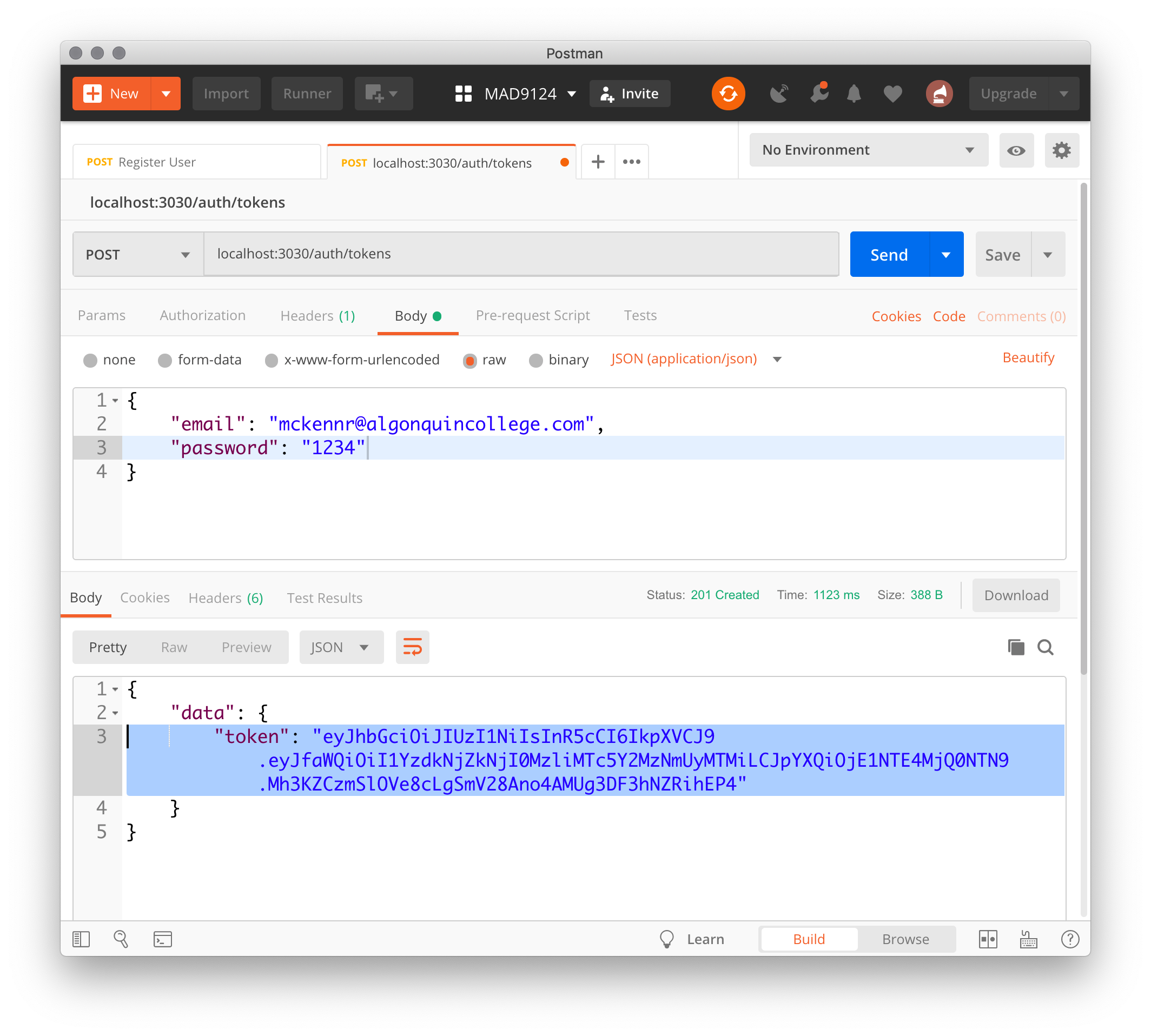Expand the Save button dropdown arrow

1047,254
